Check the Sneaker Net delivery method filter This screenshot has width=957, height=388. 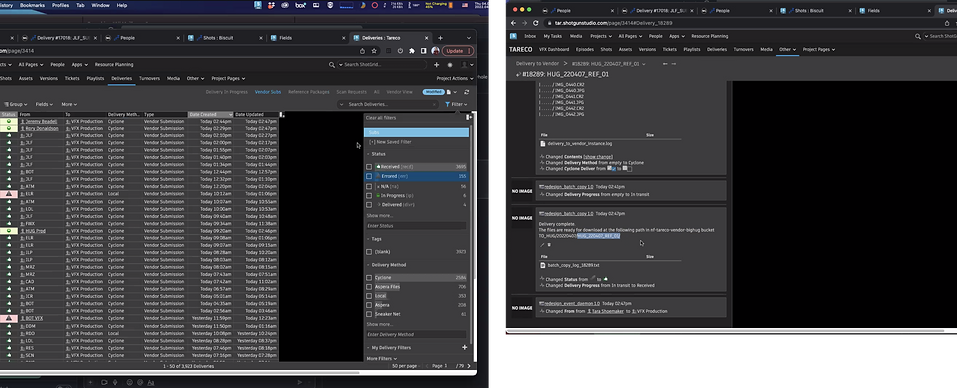pos(369,314)
